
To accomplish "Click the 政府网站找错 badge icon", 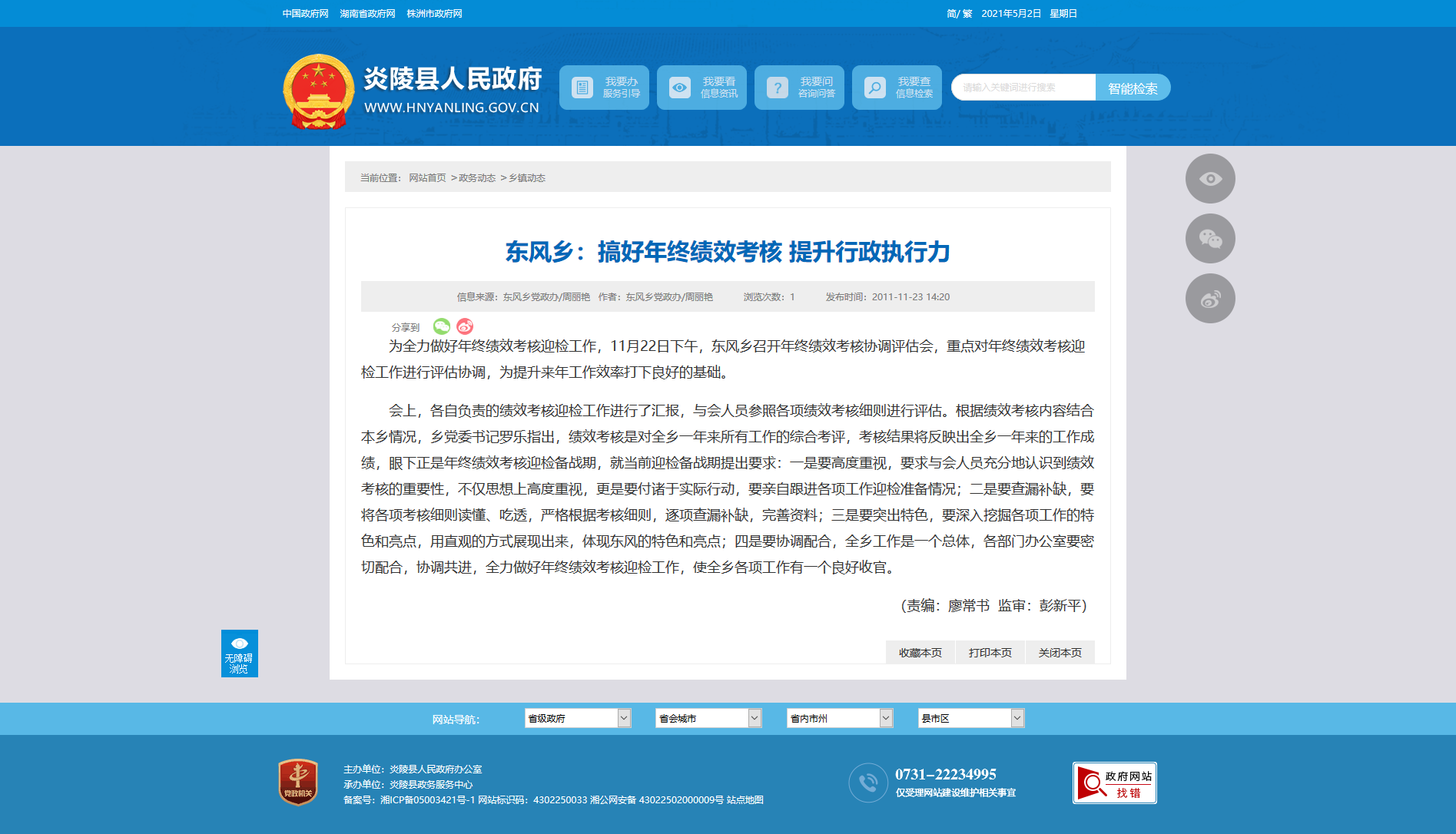I will click(x=1114, y=783).
